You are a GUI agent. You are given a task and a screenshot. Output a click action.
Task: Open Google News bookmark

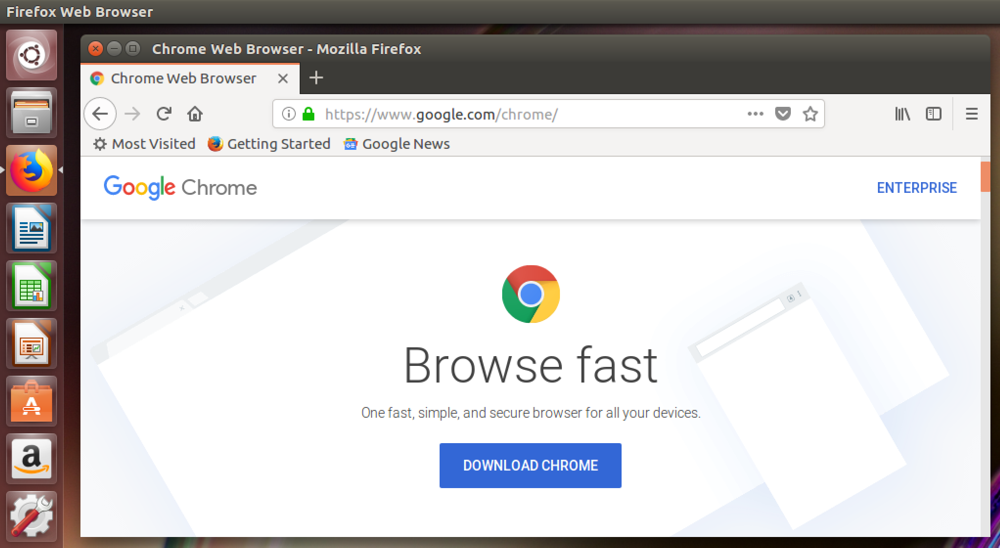pyautogui.click(x=397, y=144)
